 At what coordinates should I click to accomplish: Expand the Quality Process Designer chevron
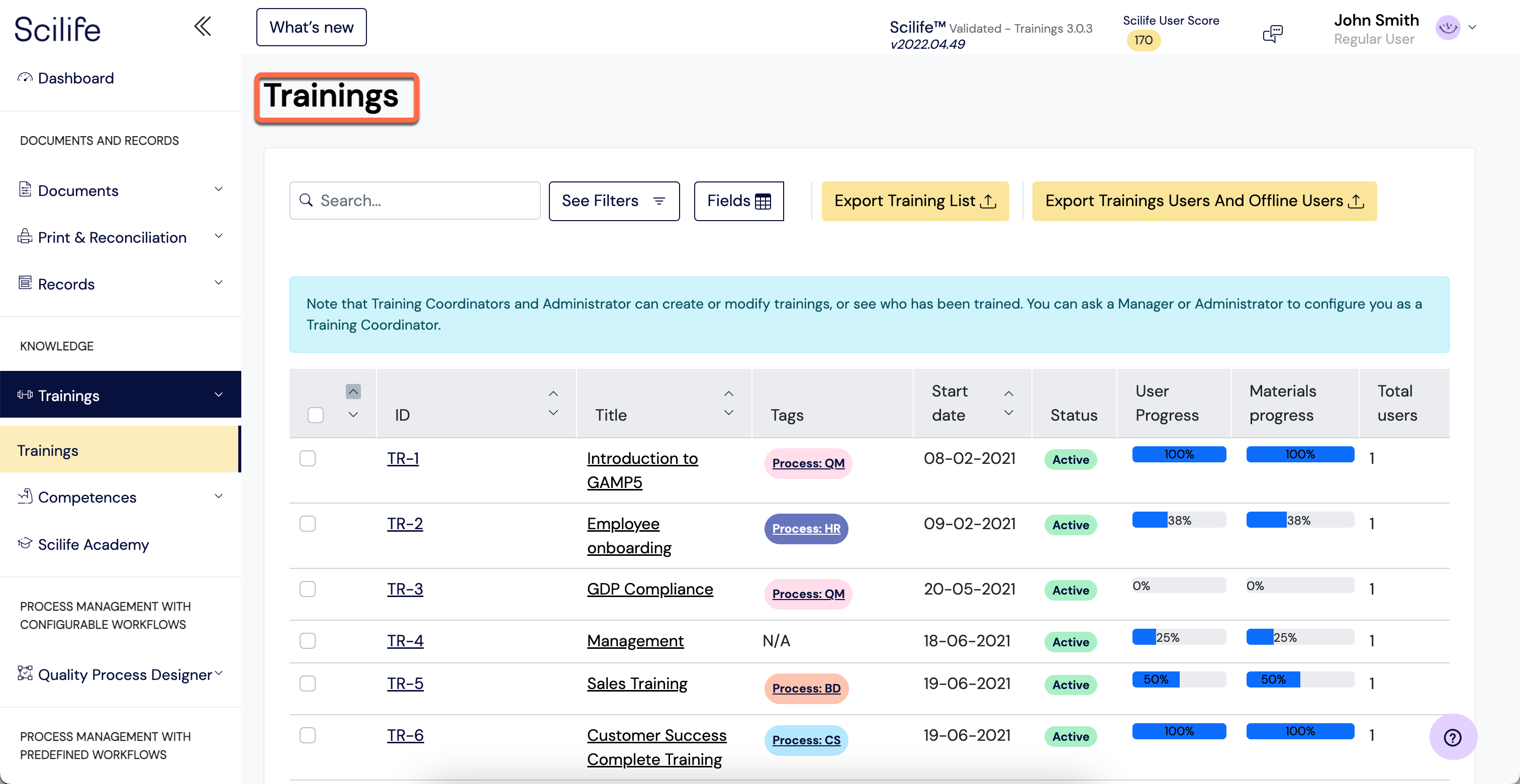[x=218, y=673]
